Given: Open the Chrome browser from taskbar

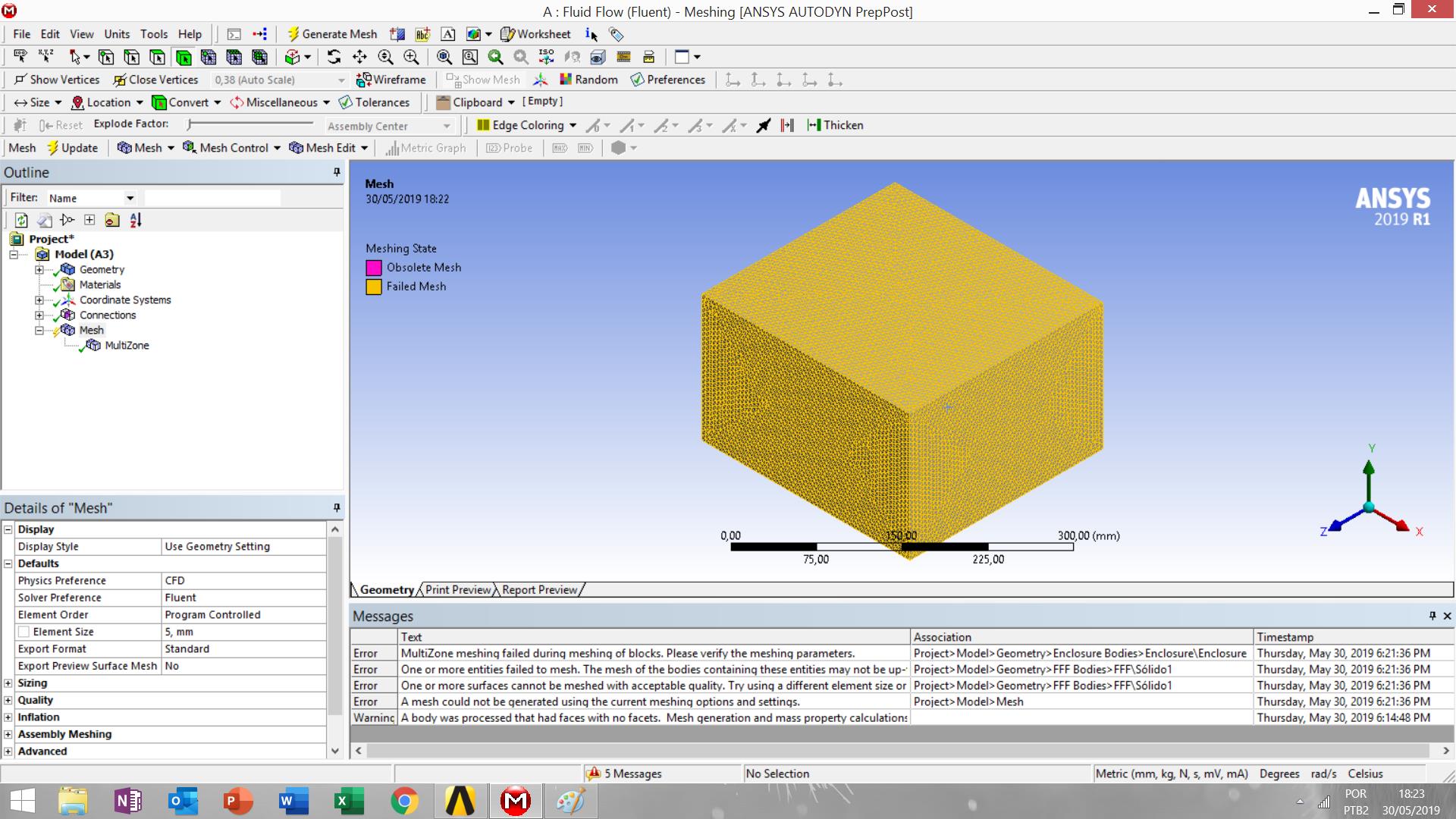Looking at the screenshot, I should click(404, 801).
